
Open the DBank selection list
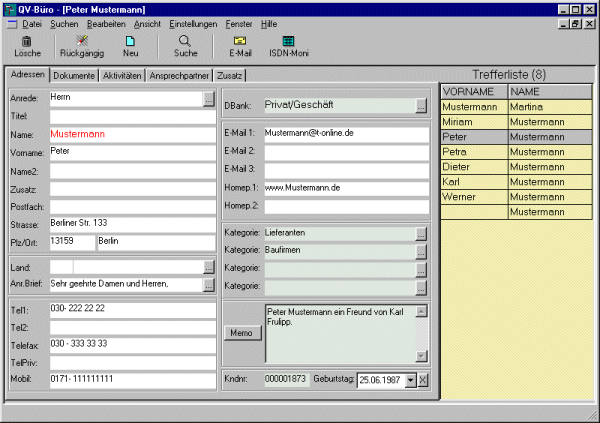421,104
